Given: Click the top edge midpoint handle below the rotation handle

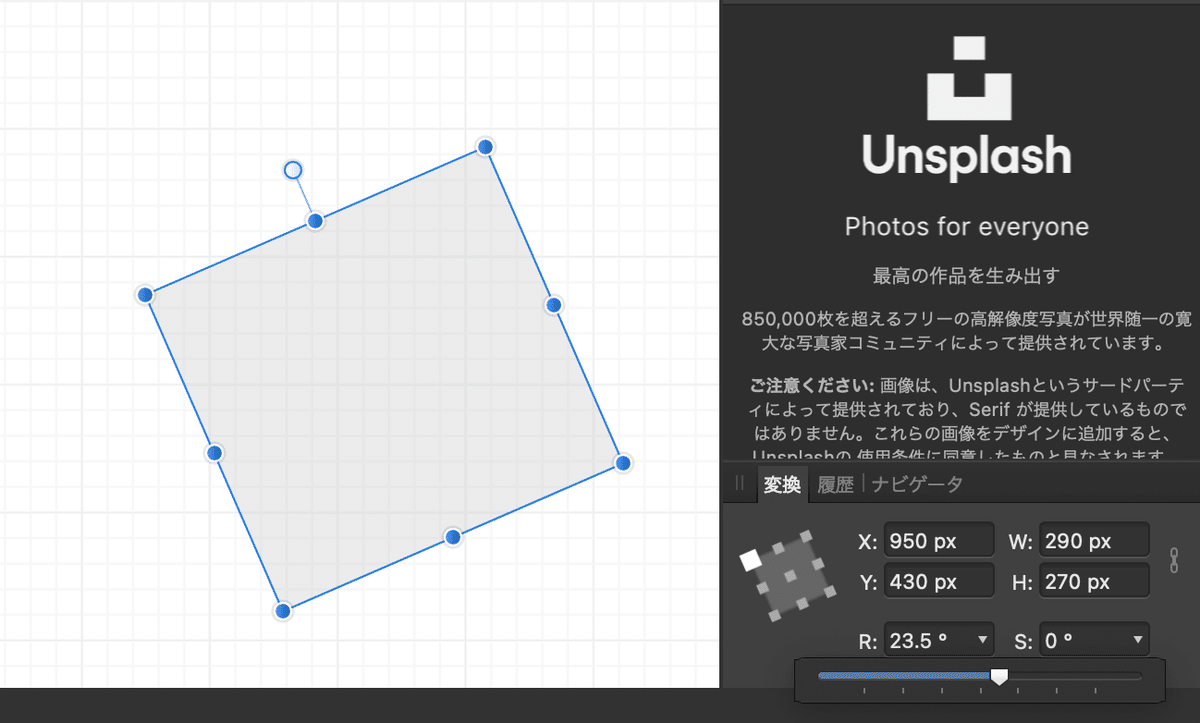Looking at the screenshot, I should pos(315,220).
